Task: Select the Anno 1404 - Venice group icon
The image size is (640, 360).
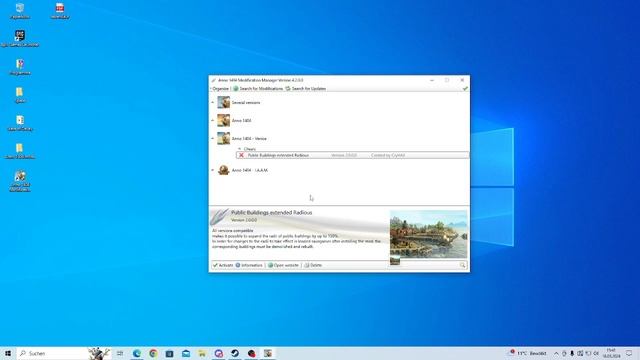Action: 223,138
